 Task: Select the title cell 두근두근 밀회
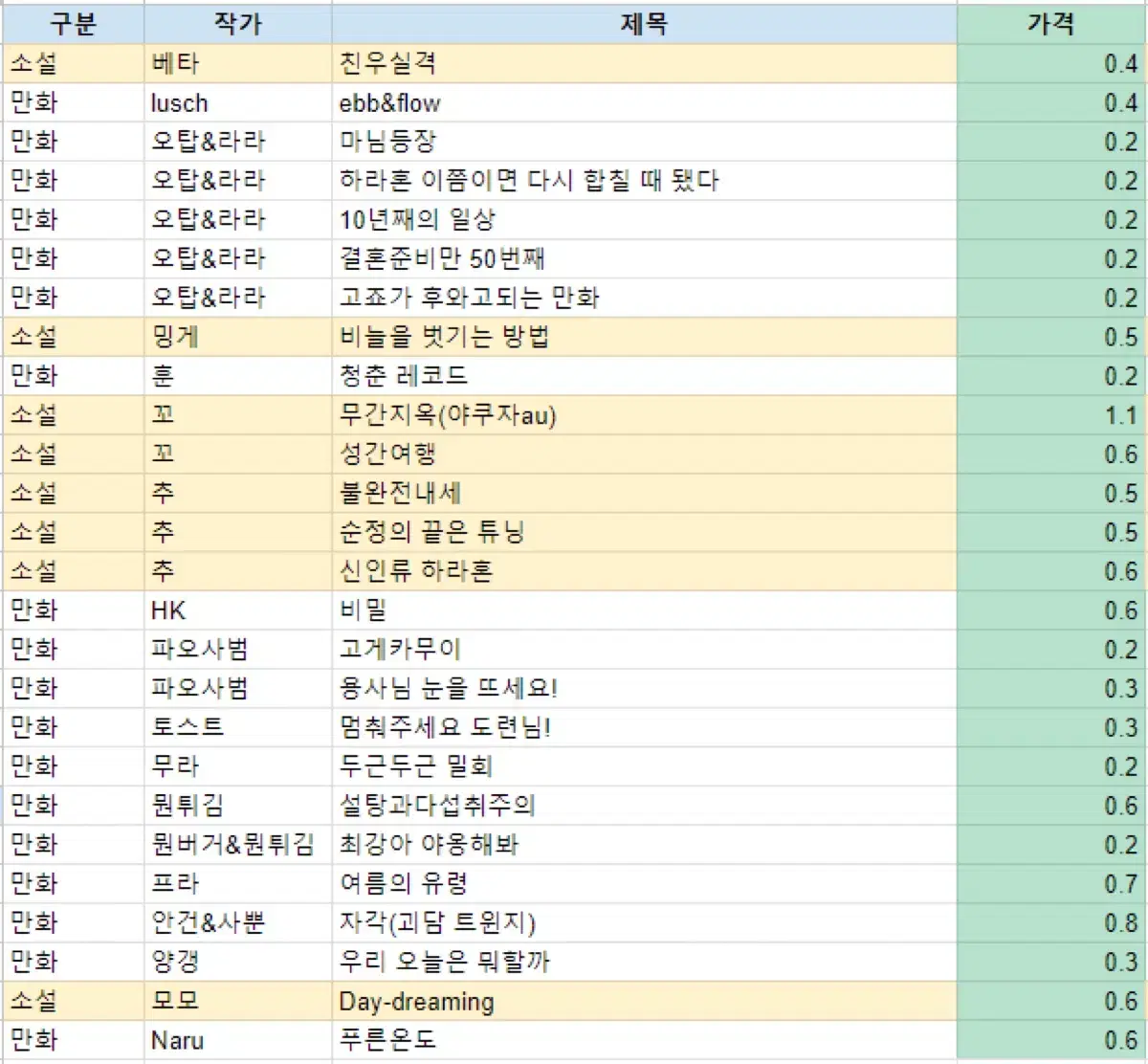coord(644,766)
